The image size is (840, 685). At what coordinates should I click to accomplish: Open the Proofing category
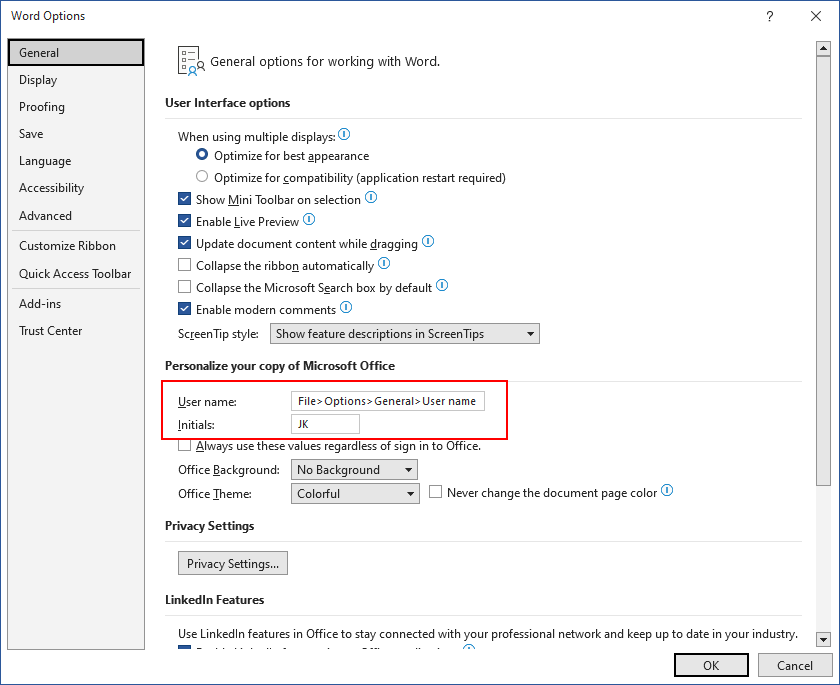click(76, 107)
